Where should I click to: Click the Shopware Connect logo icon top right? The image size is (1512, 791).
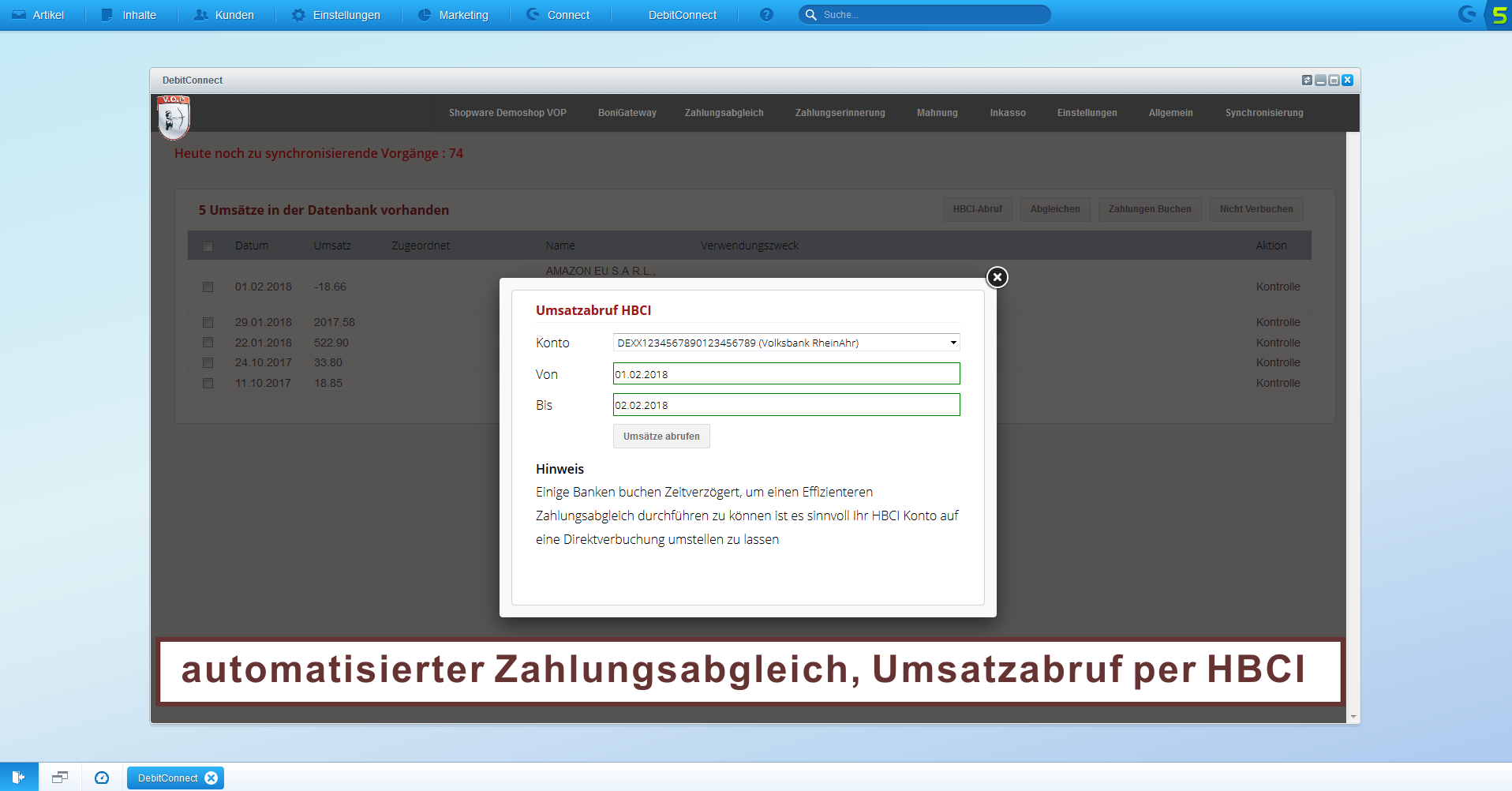[1467, 14]
